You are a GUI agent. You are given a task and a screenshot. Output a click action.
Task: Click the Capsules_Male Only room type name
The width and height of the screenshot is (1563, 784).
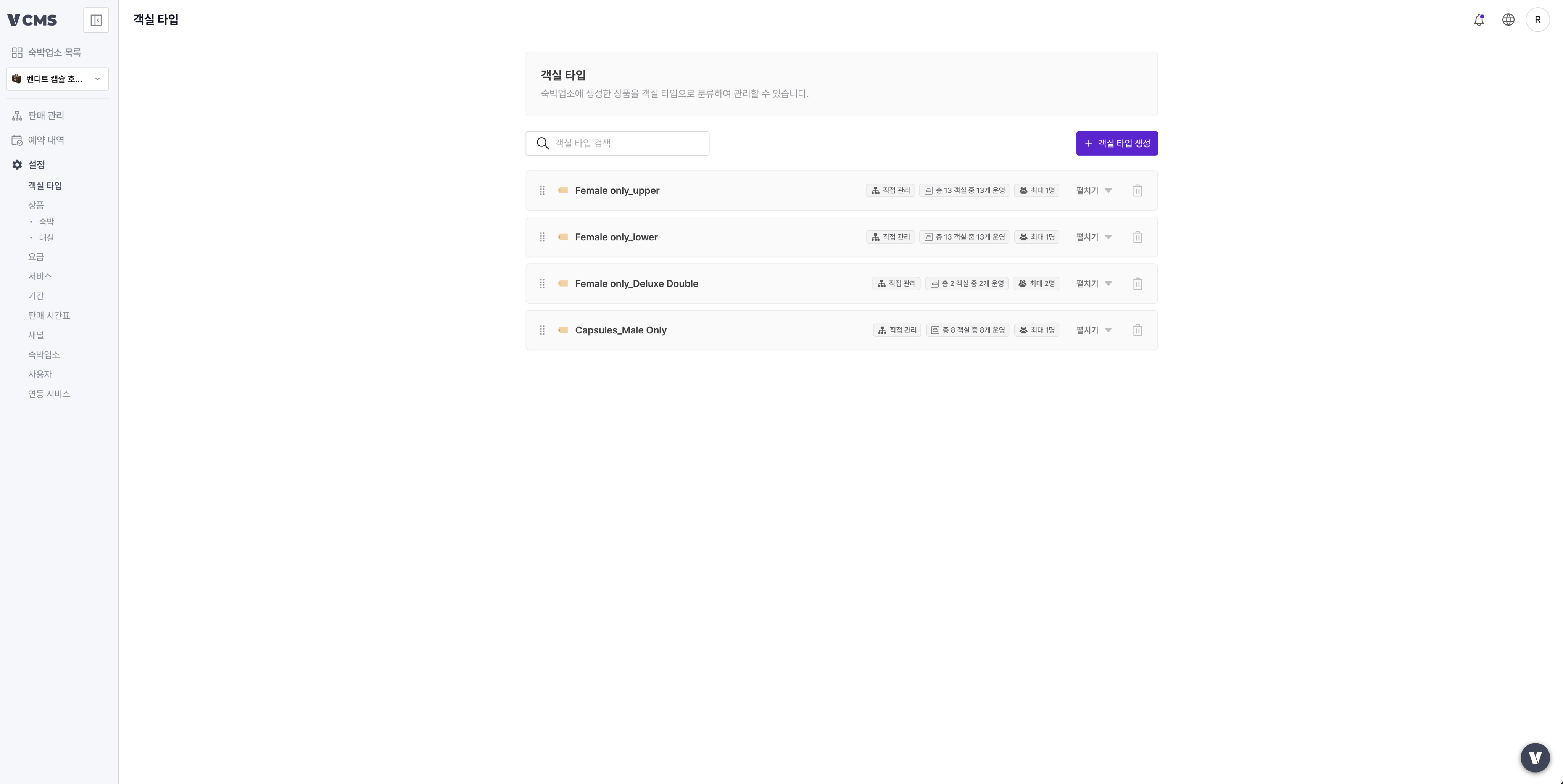pyautogui.click(x=620, y=330)
